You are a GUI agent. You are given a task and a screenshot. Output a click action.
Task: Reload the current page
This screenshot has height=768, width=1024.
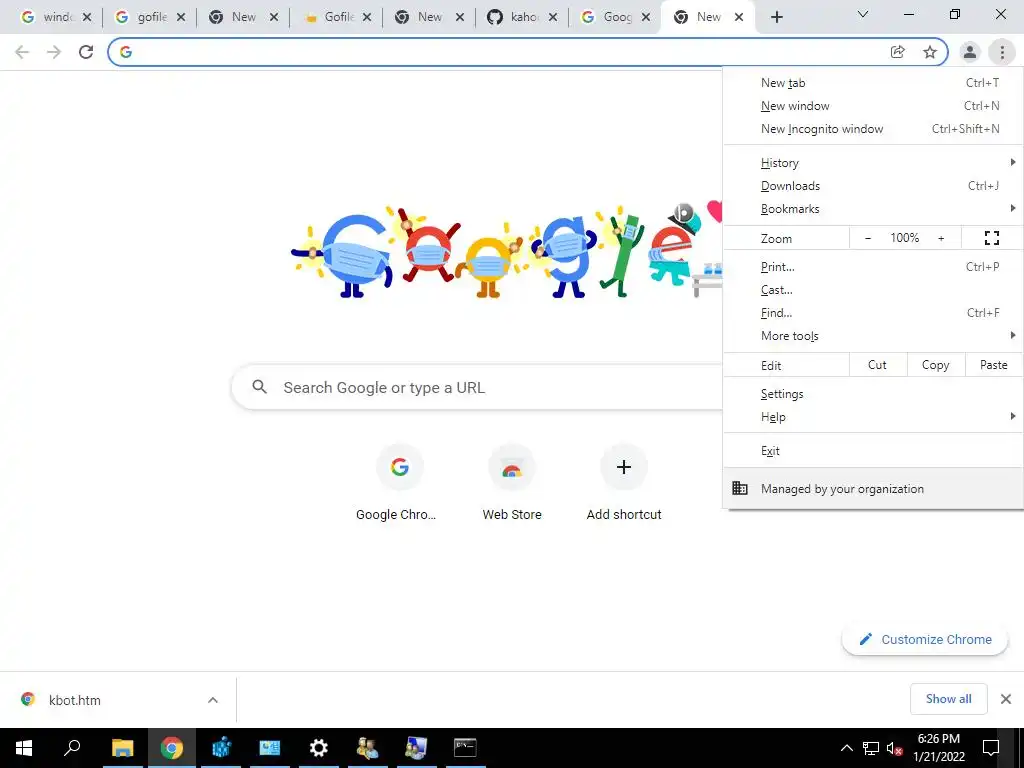pos(86,52)
